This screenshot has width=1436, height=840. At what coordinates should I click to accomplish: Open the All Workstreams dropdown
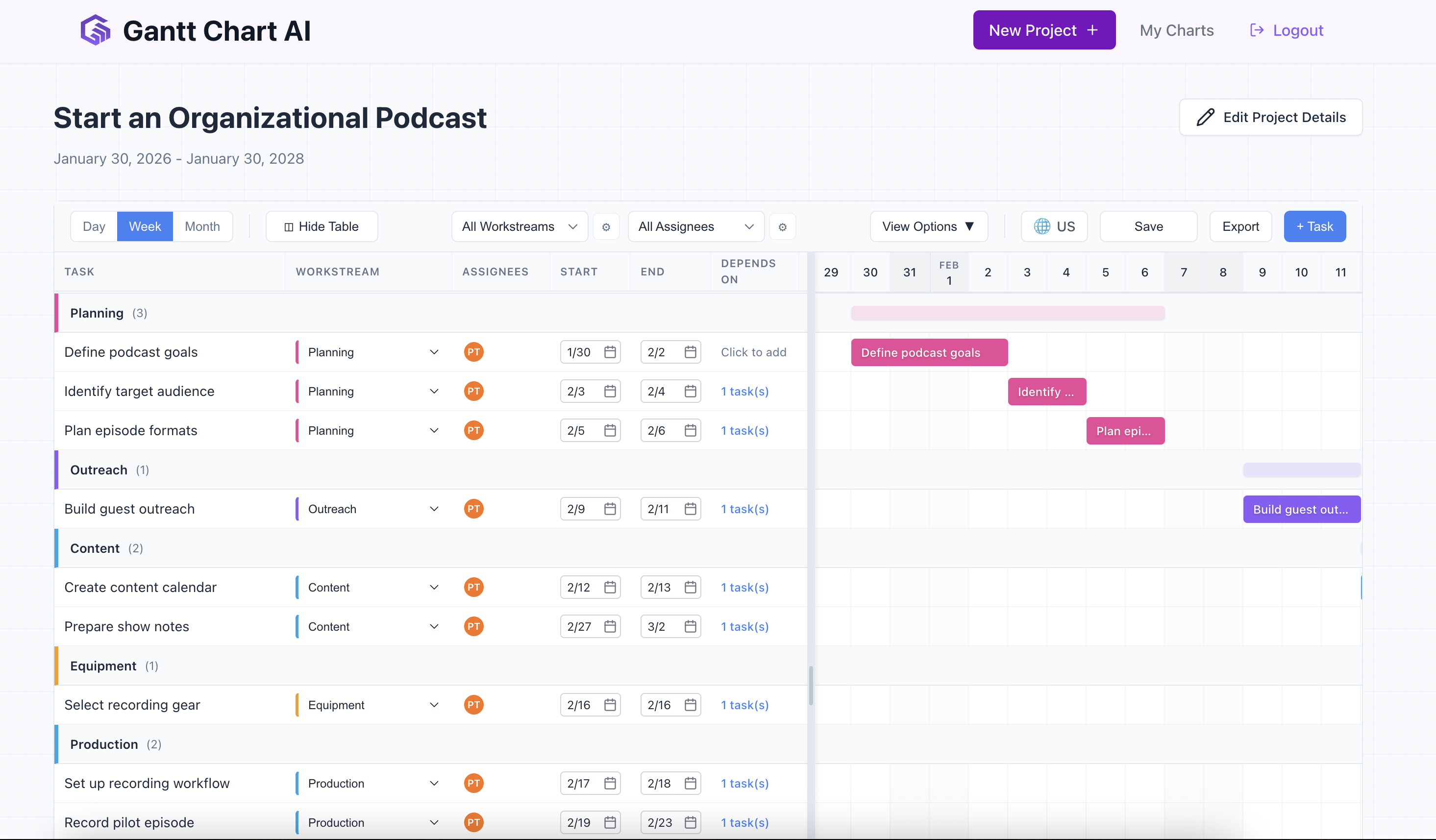[519, 226]
